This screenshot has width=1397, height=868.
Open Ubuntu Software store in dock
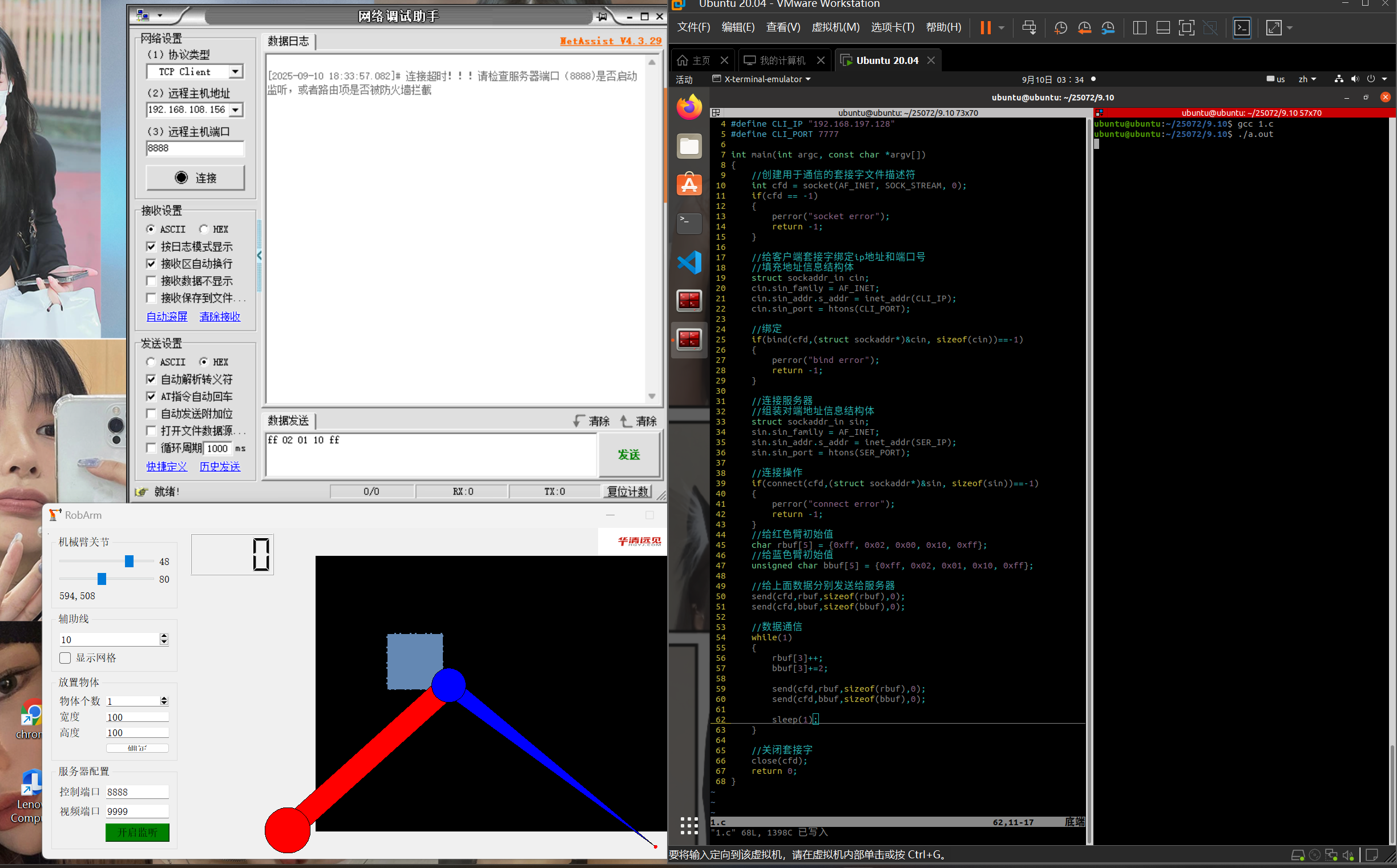[689, 185]
